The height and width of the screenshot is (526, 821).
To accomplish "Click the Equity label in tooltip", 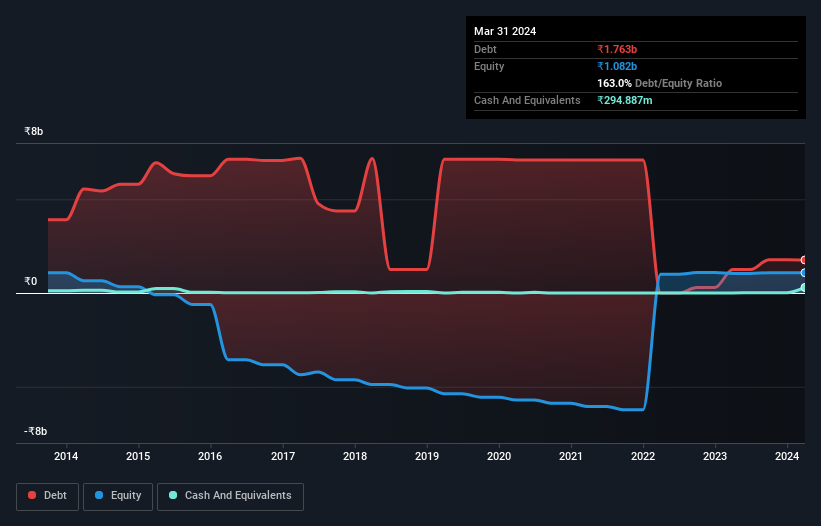I will [489, 66].
